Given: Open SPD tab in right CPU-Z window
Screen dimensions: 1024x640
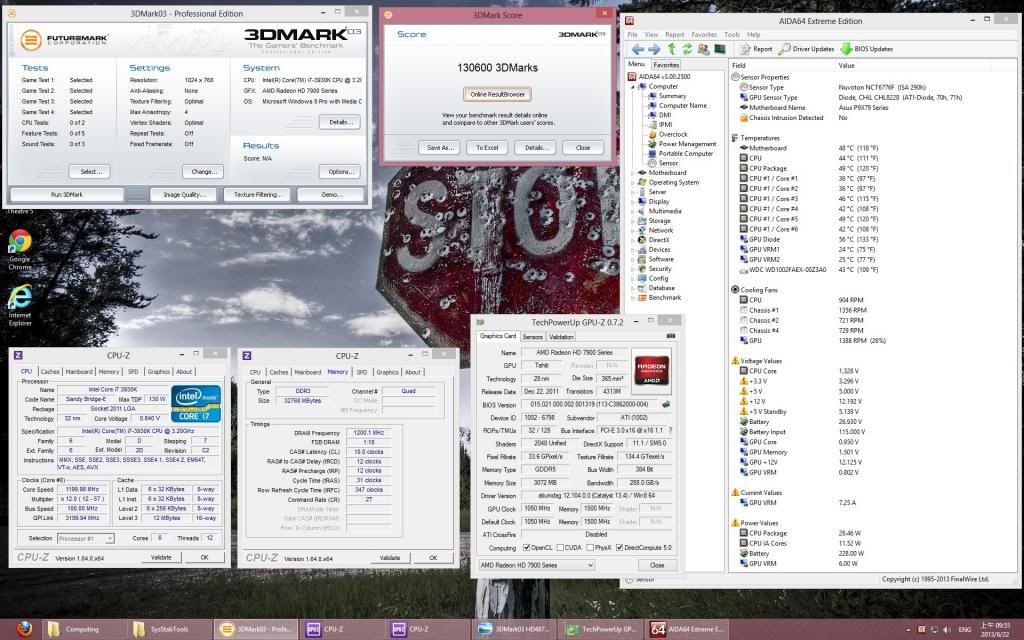Looking at the screenshot, I should click(x=362, y=372).
